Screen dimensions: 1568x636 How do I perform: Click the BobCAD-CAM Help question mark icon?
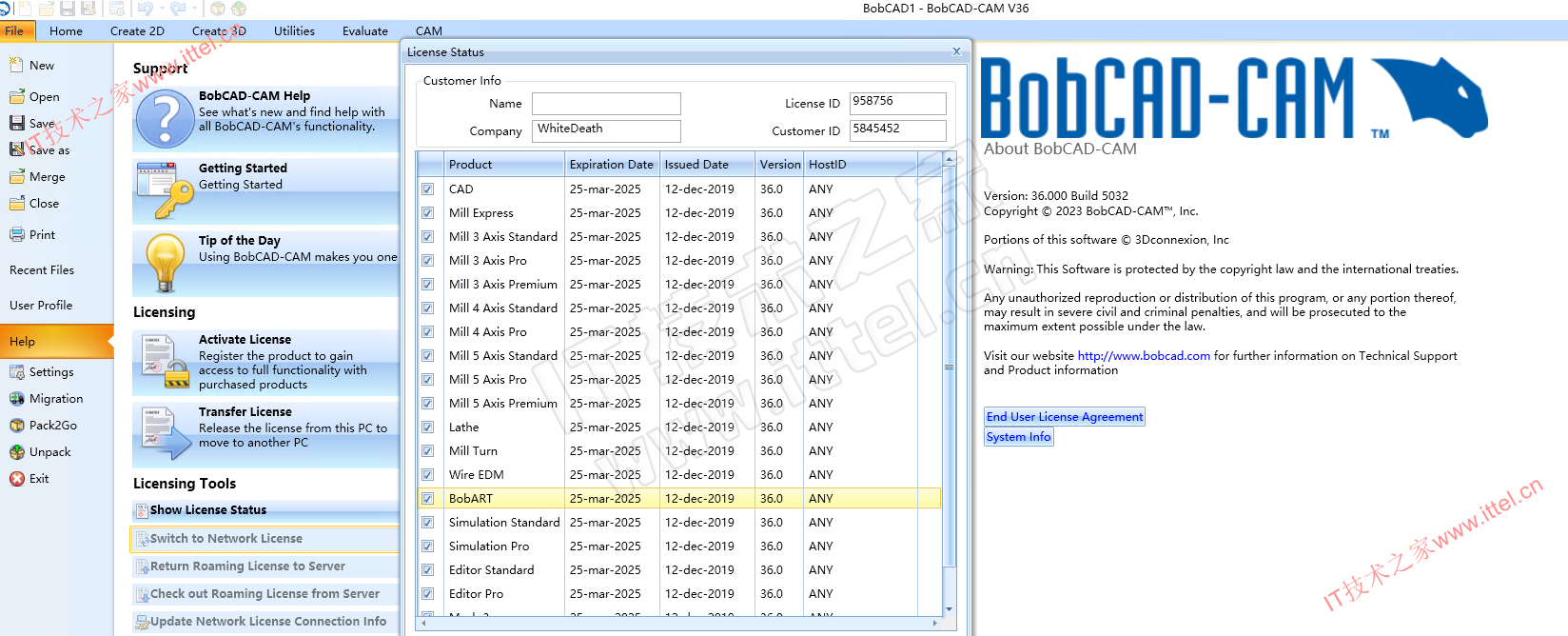tap(166, 118)
